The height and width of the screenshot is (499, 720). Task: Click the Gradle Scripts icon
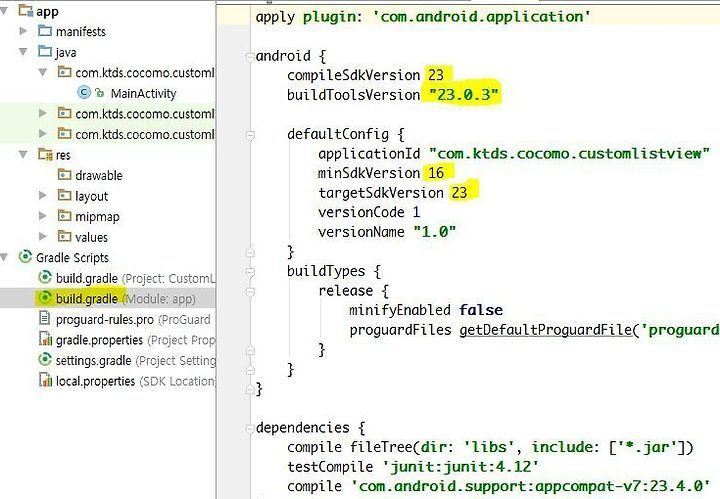[25, 257]
